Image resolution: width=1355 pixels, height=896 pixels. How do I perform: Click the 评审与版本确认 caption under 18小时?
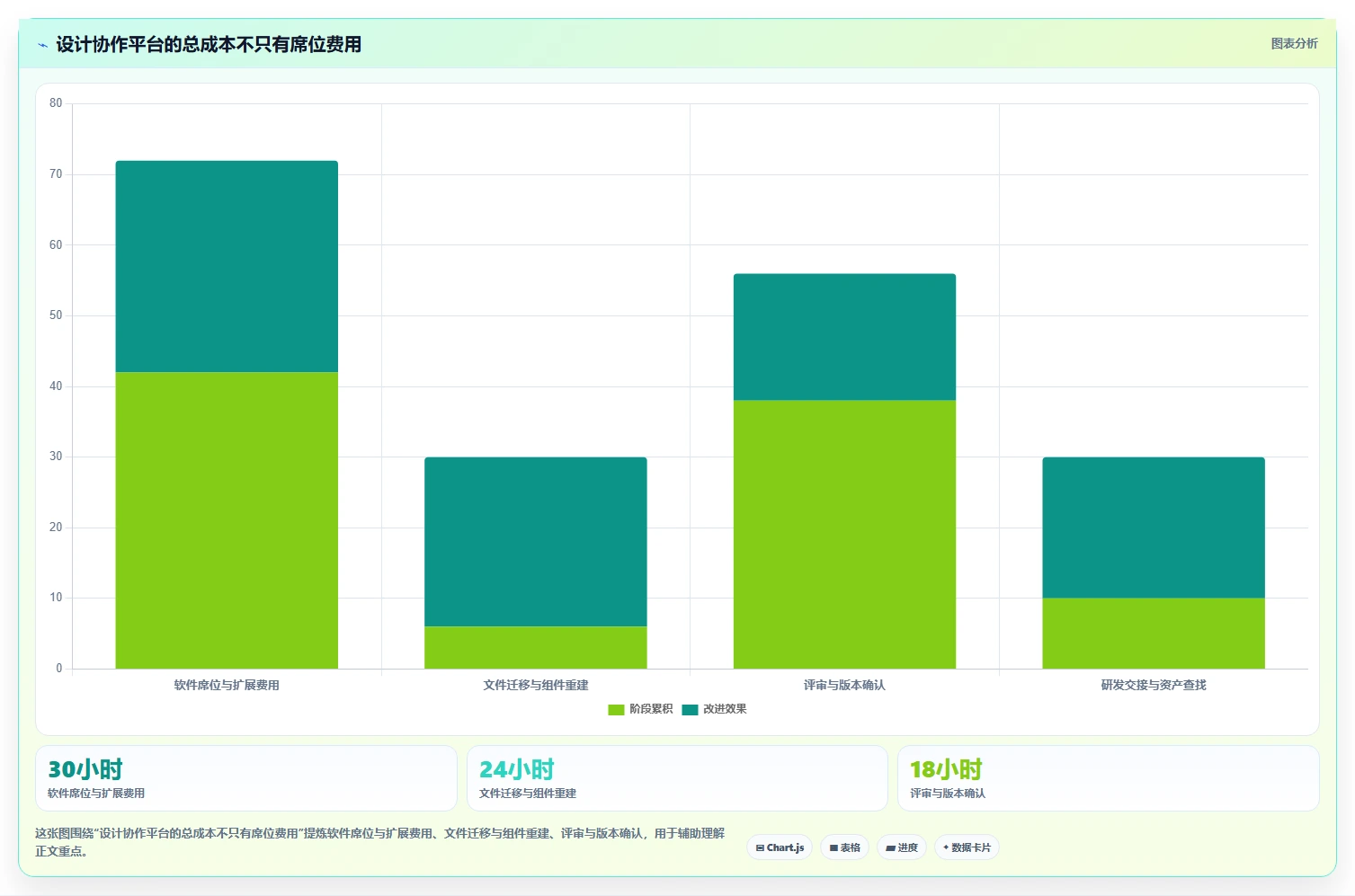pos(948,794)
